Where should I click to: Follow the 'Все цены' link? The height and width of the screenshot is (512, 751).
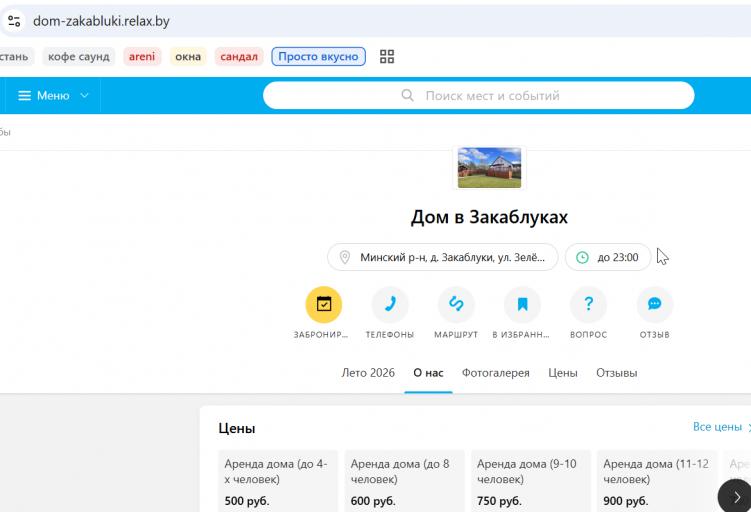click(x=717, y=426)
